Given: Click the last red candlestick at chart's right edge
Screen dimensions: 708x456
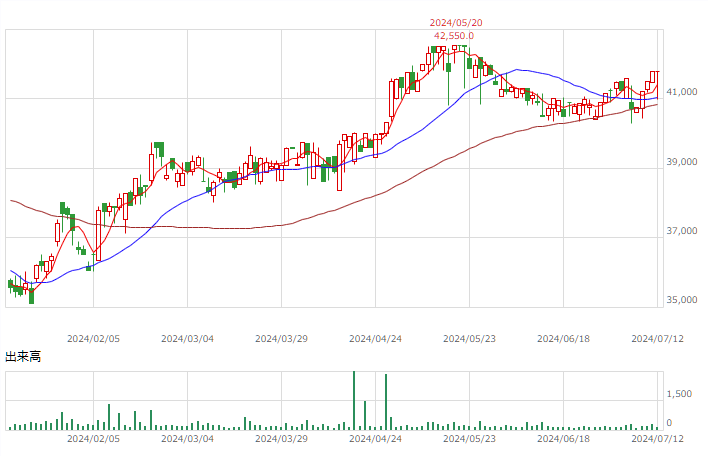Looking at the screenshot, I should pyautogui.click(x=657, y=84).
